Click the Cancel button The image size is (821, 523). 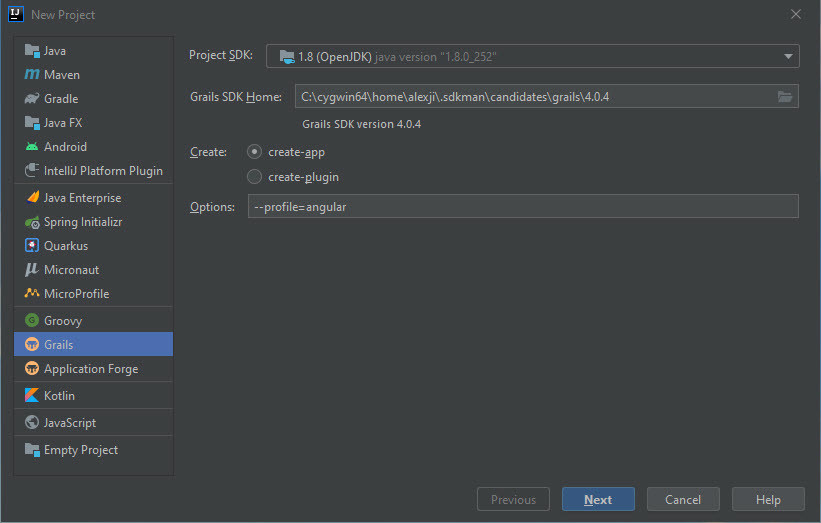click(x=683, y=499)
